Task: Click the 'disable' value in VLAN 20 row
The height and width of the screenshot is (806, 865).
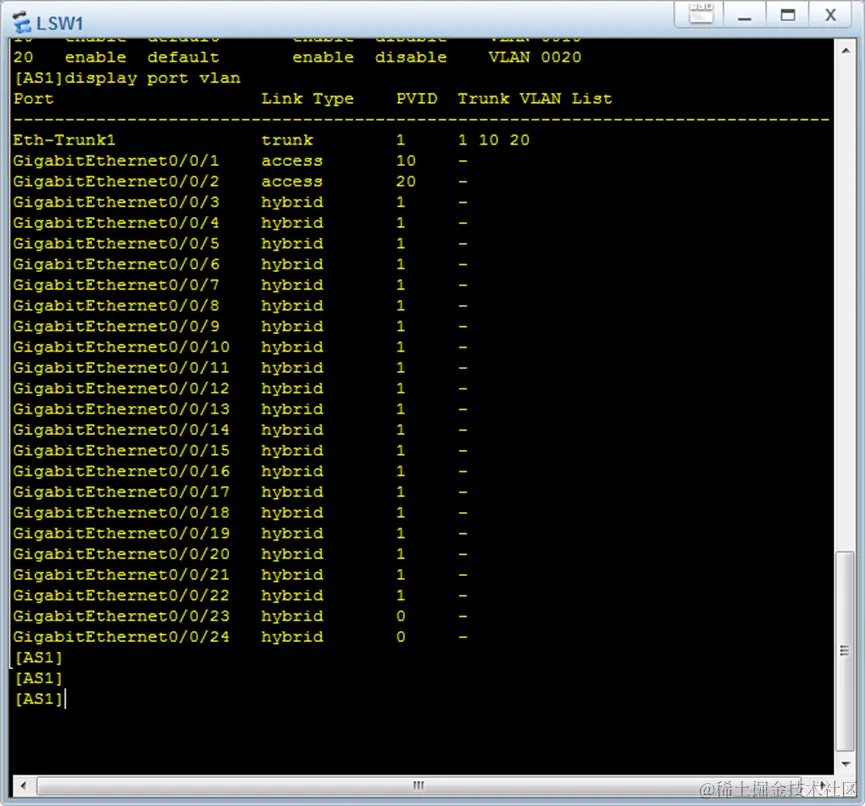Action: 411,57
